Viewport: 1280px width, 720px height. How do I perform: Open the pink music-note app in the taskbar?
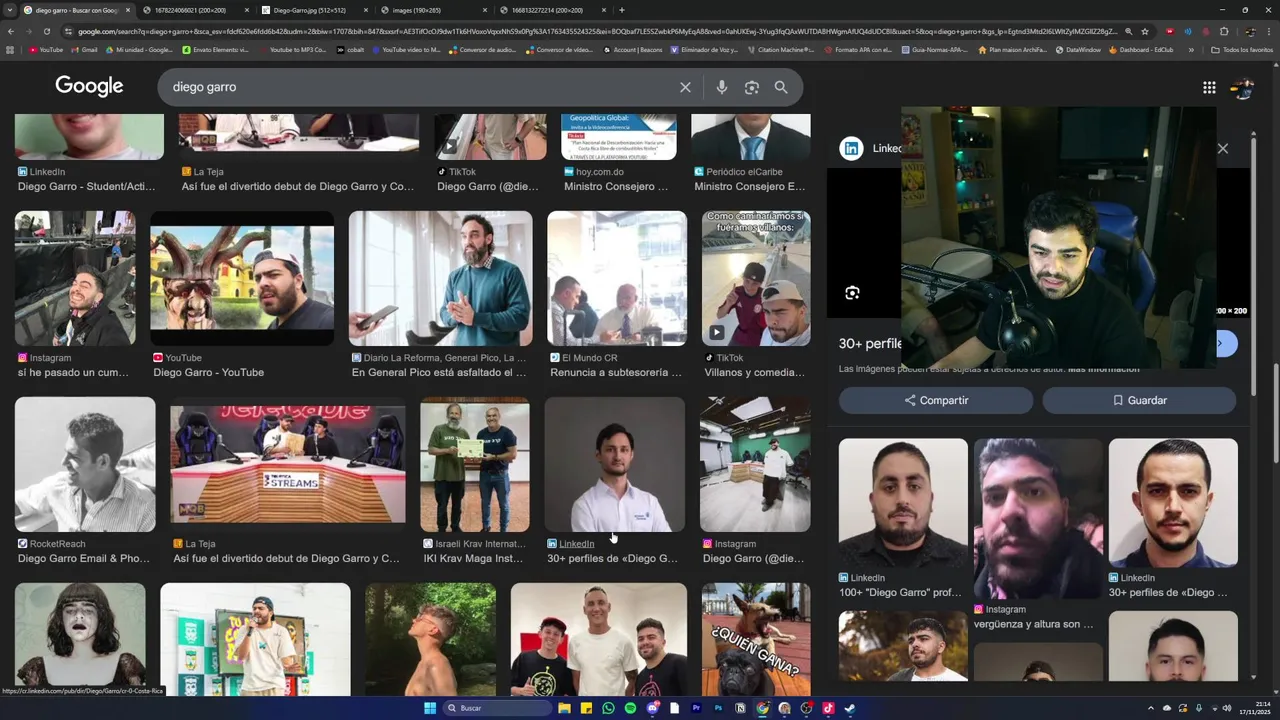tap(828, 708)
